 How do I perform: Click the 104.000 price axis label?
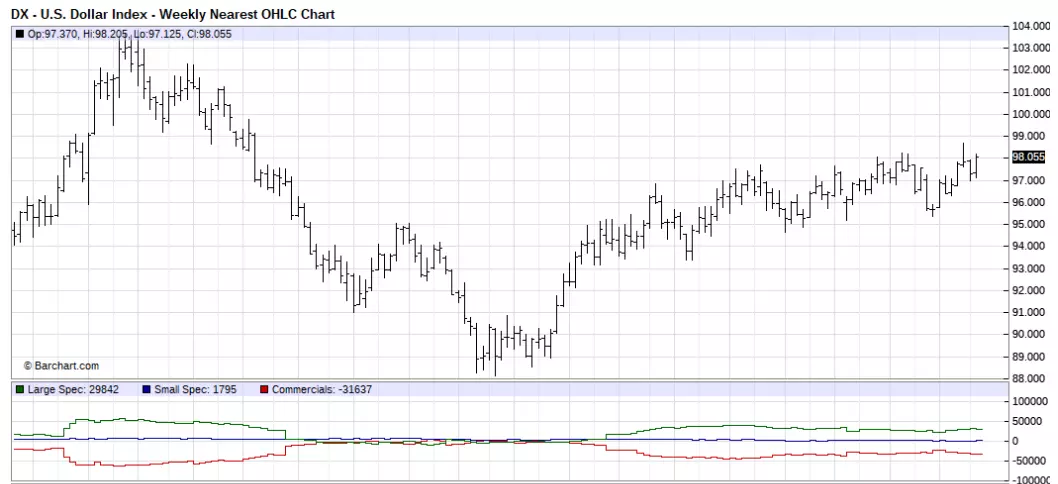1030,26
